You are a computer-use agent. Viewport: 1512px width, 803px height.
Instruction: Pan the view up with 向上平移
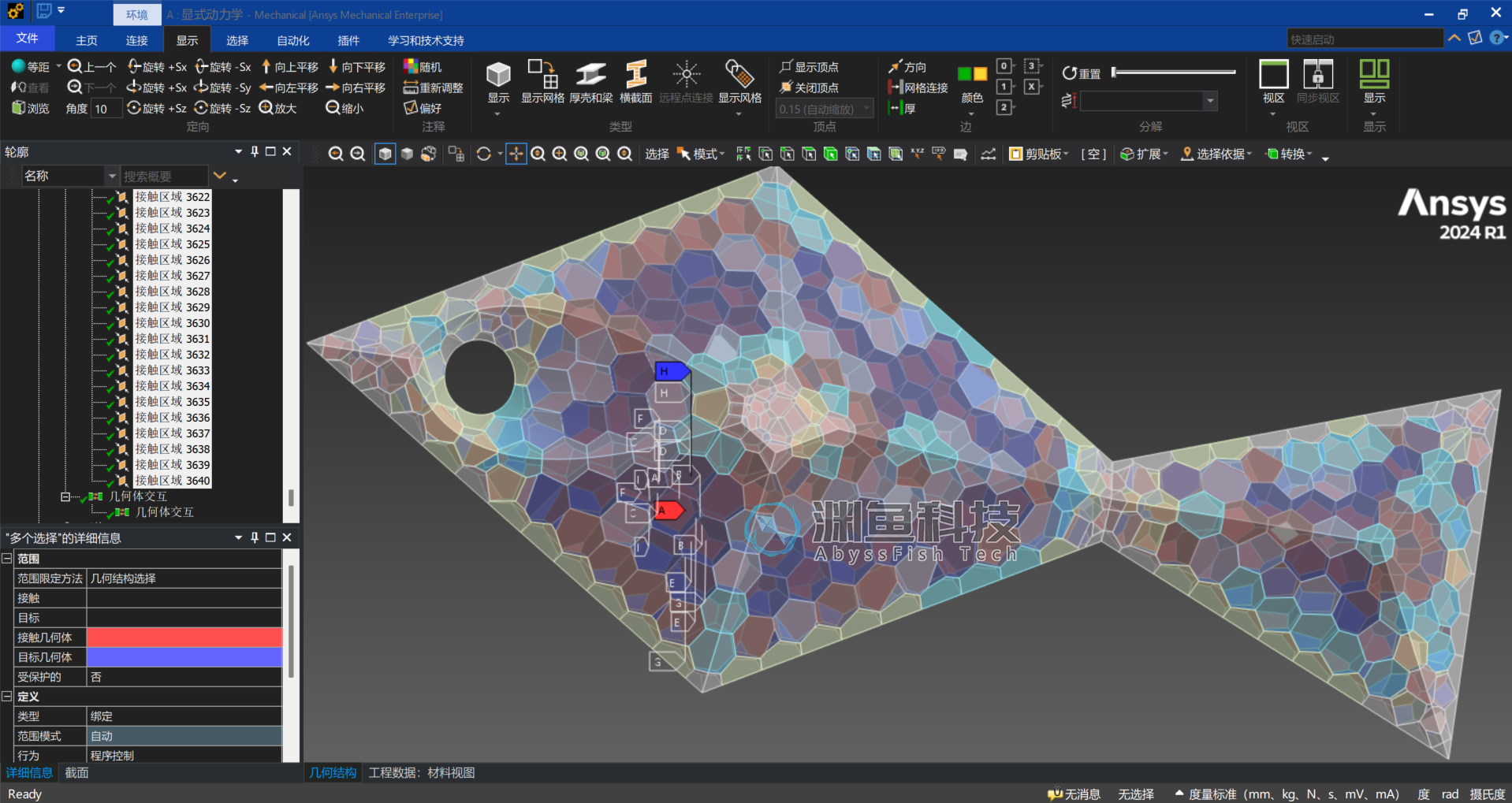tap(289, 67)
